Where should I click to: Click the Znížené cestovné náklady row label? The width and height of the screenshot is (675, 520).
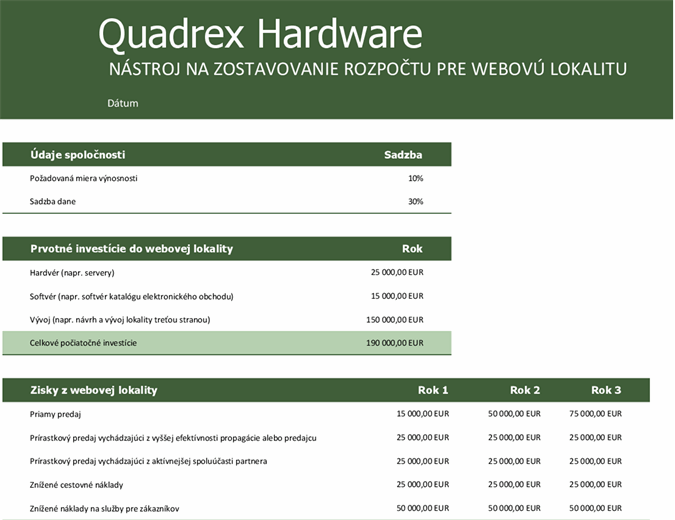[79, 484]
